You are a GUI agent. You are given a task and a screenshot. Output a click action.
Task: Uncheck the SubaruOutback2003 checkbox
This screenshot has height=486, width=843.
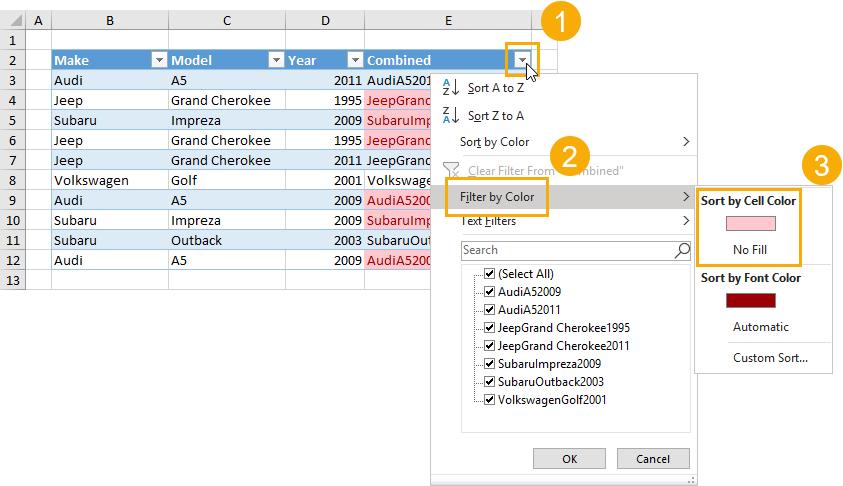[x=489, y=382]
